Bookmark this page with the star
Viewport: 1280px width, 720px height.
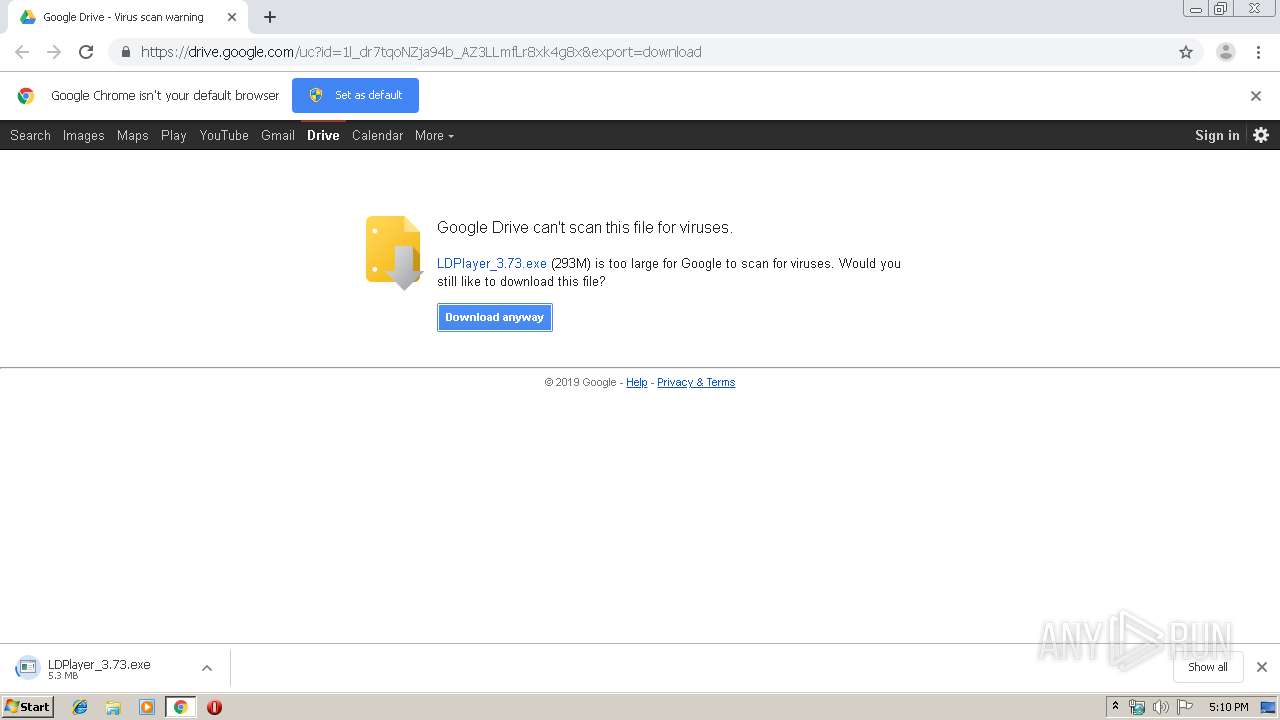[x=1186, y=52]
